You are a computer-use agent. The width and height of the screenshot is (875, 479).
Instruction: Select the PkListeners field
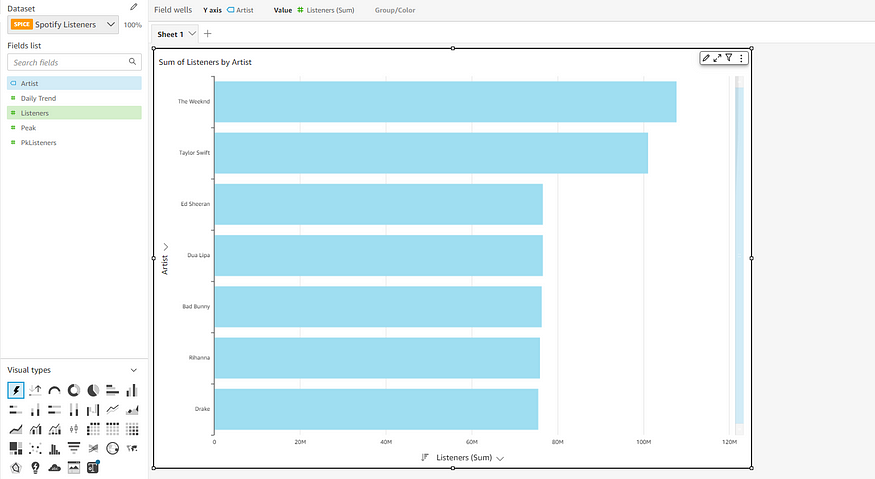click(x=74, y=142)
